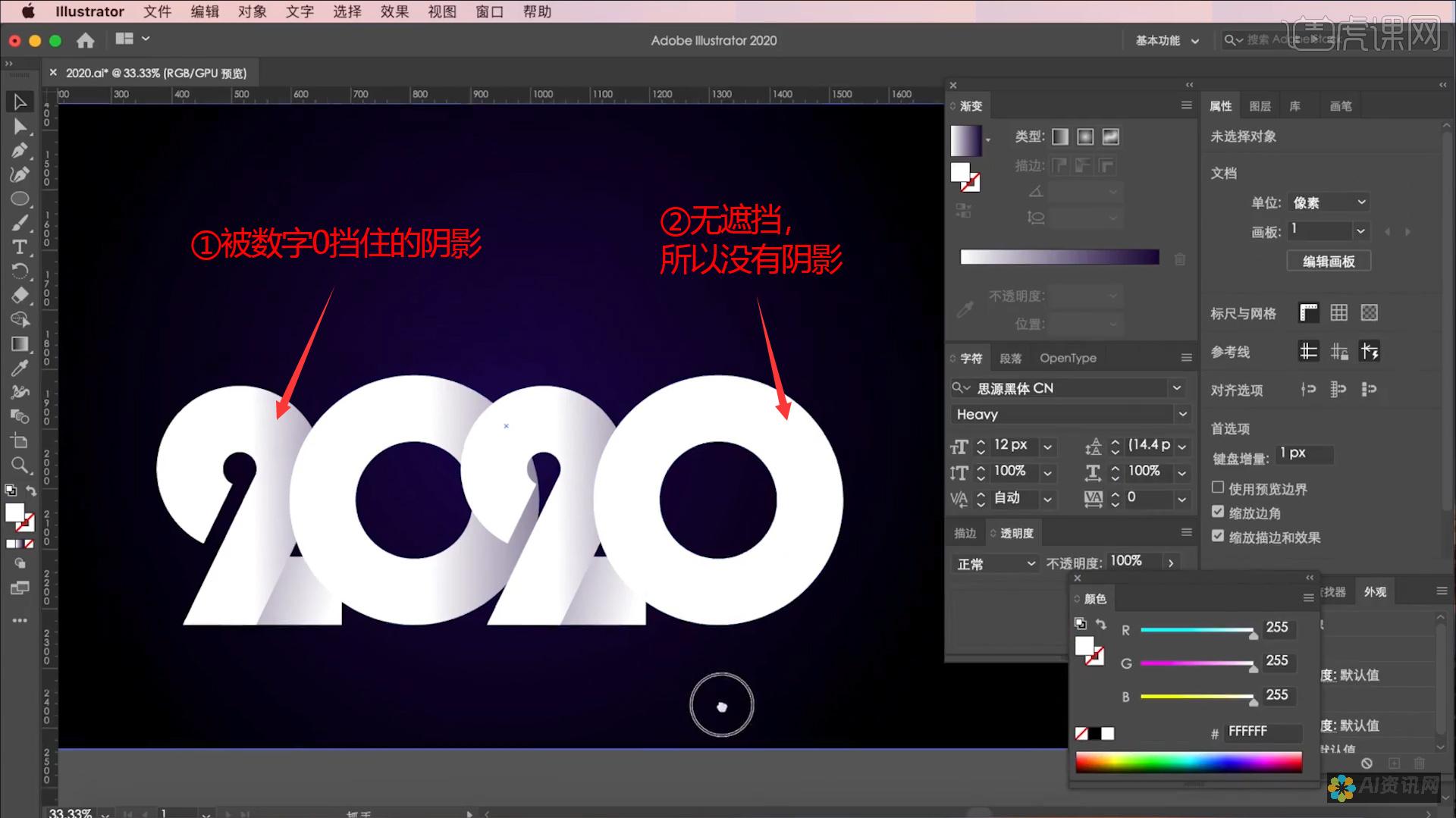Select the Shape Builder tool

point(20,319)
